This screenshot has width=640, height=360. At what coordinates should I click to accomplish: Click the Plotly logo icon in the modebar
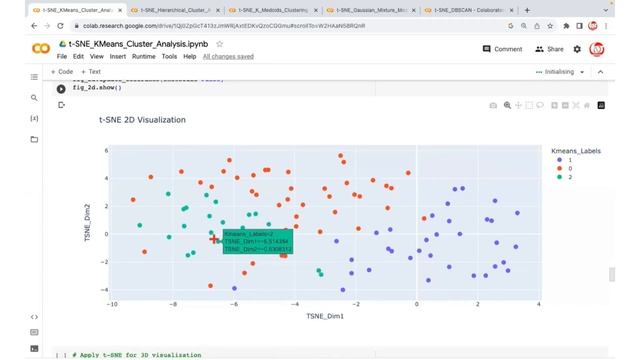point(601,105)
